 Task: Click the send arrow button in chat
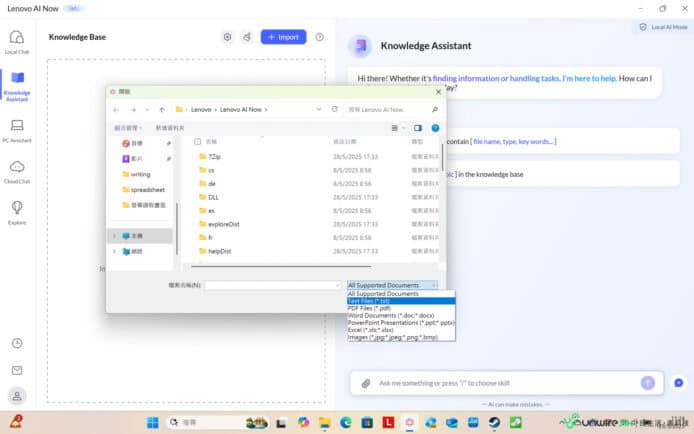click(648, 383)
